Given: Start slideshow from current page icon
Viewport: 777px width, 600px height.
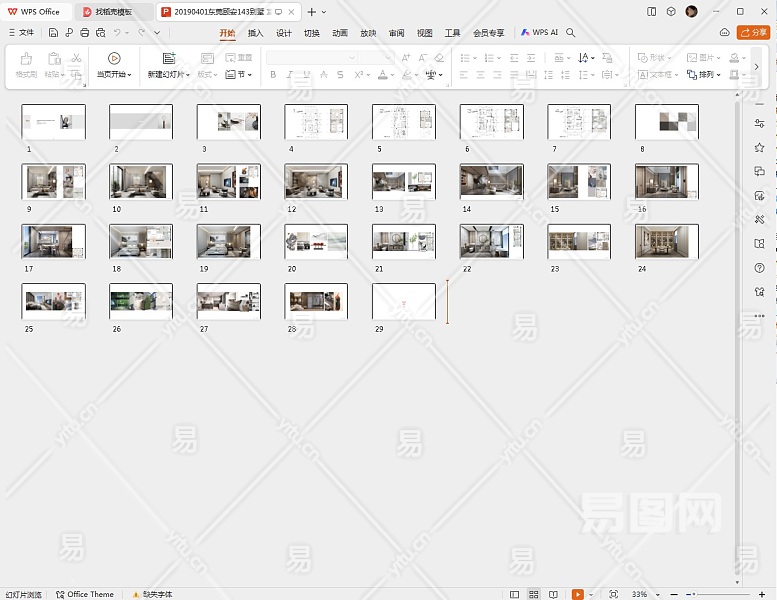Looking at the screenshot, I should pyautogui.click(x=114, y=58).
